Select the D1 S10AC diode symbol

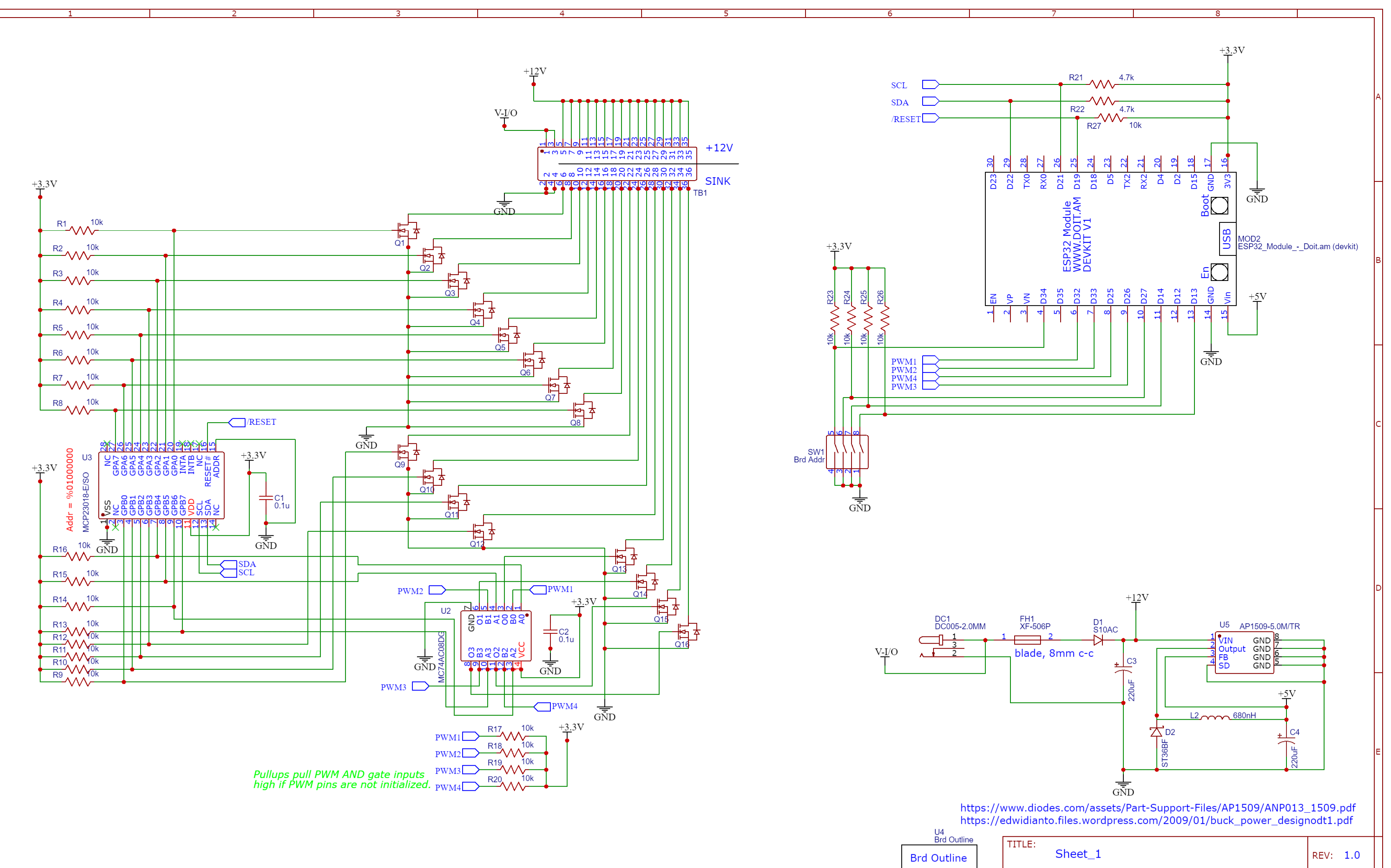point(1098,640)
